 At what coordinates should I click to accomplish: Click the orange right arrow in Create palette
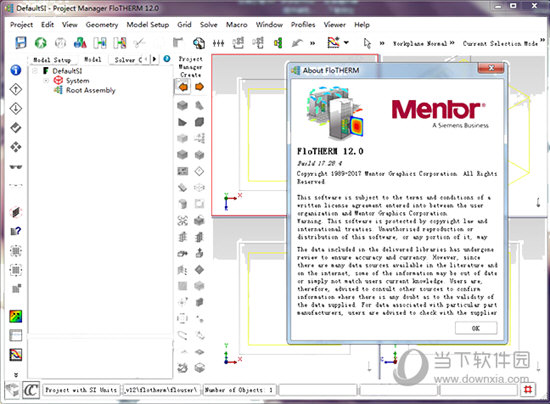[x=199, y=87]
